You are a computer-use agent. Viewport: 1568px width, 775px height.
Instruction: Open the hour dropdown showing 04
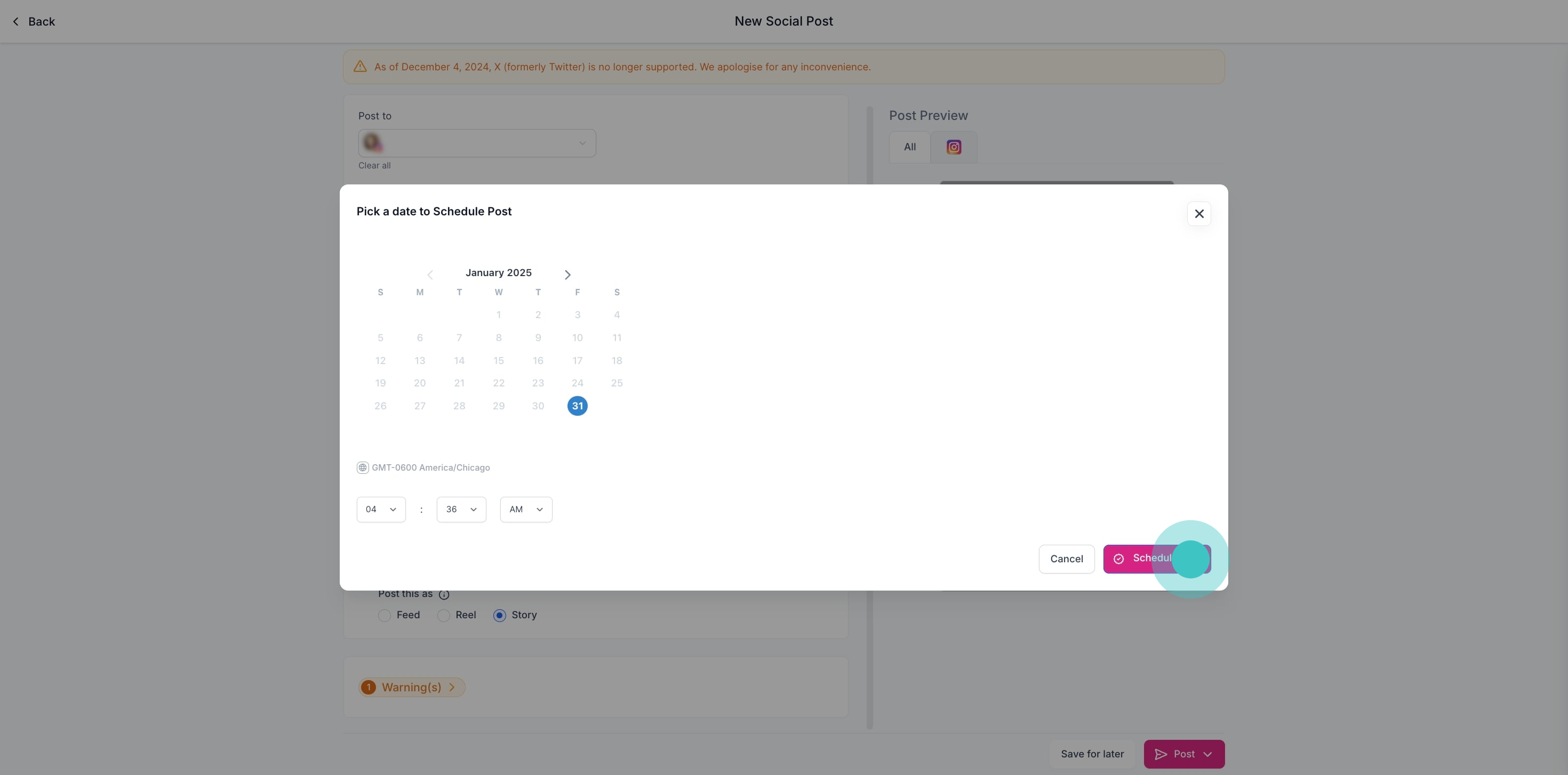coord(381,510)
